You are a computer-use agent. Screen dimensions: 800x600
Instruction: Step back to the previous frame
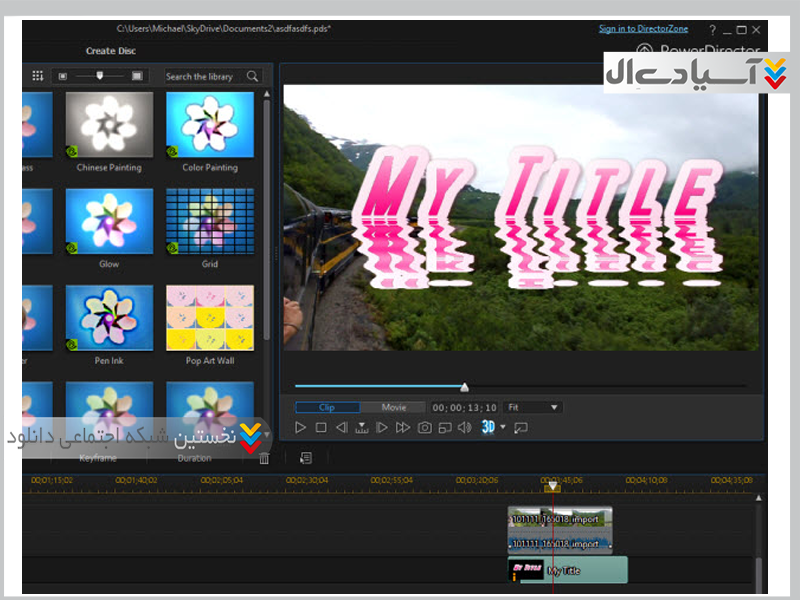coord(341,428)
